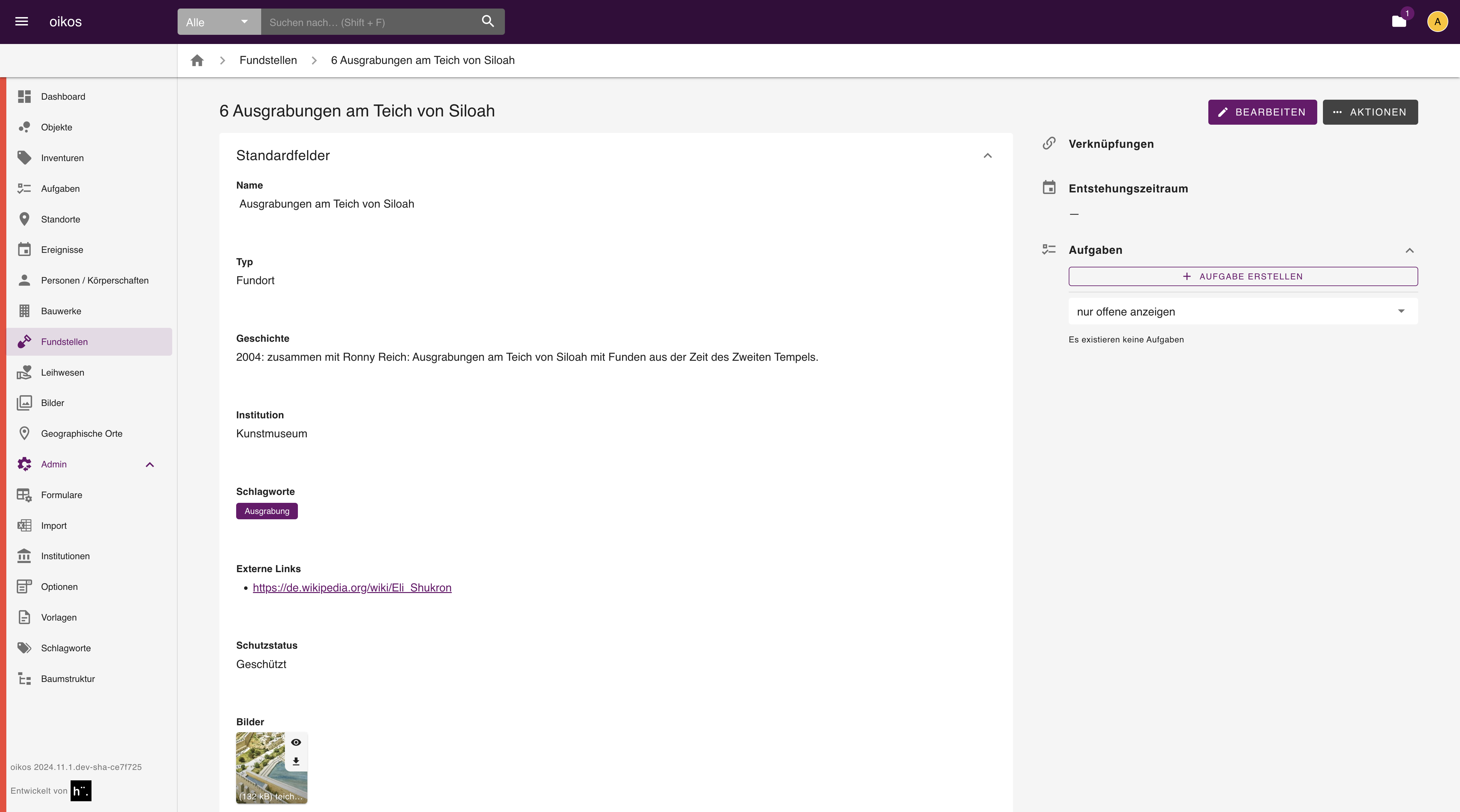Click the Admin gear icon
The width and height of the screenshot is (1460, 812).
[24, 464]
